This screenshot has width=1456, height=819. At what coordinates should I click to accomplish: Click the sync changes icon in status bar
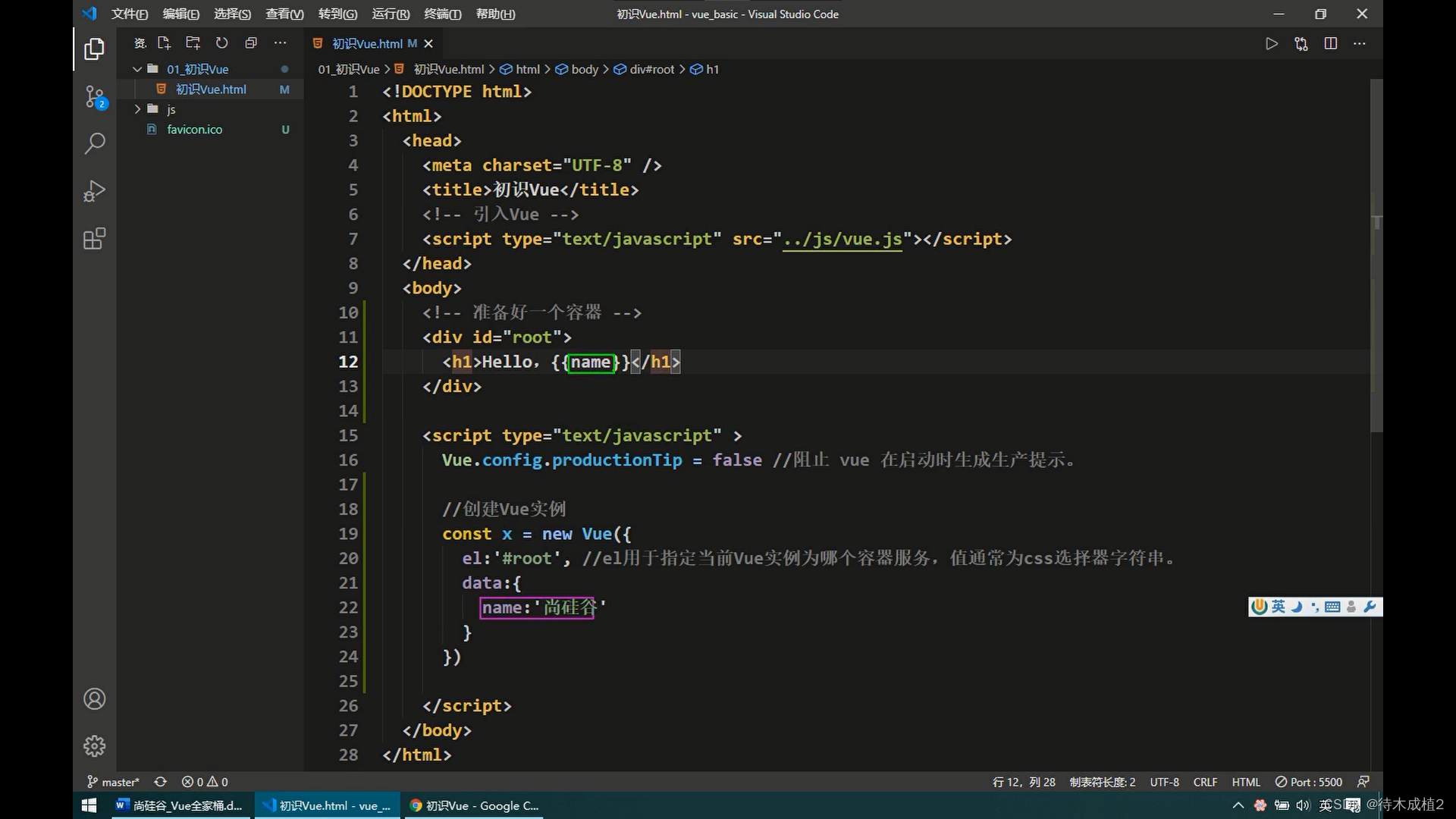tap(160, 782)
